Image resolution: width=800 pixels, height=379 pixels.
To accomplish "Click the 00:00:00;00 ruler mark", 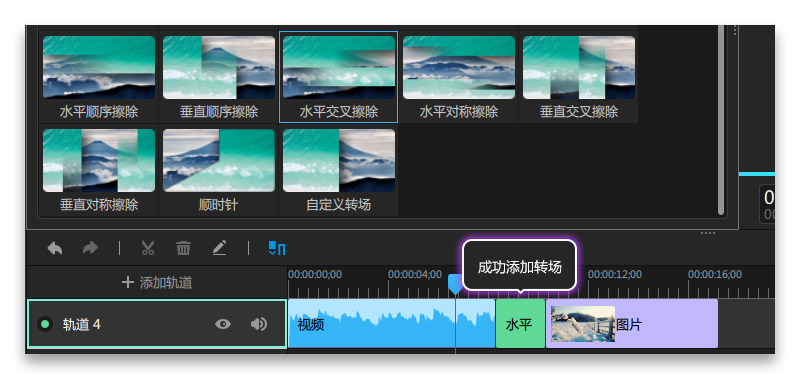I will pos(315,274).
